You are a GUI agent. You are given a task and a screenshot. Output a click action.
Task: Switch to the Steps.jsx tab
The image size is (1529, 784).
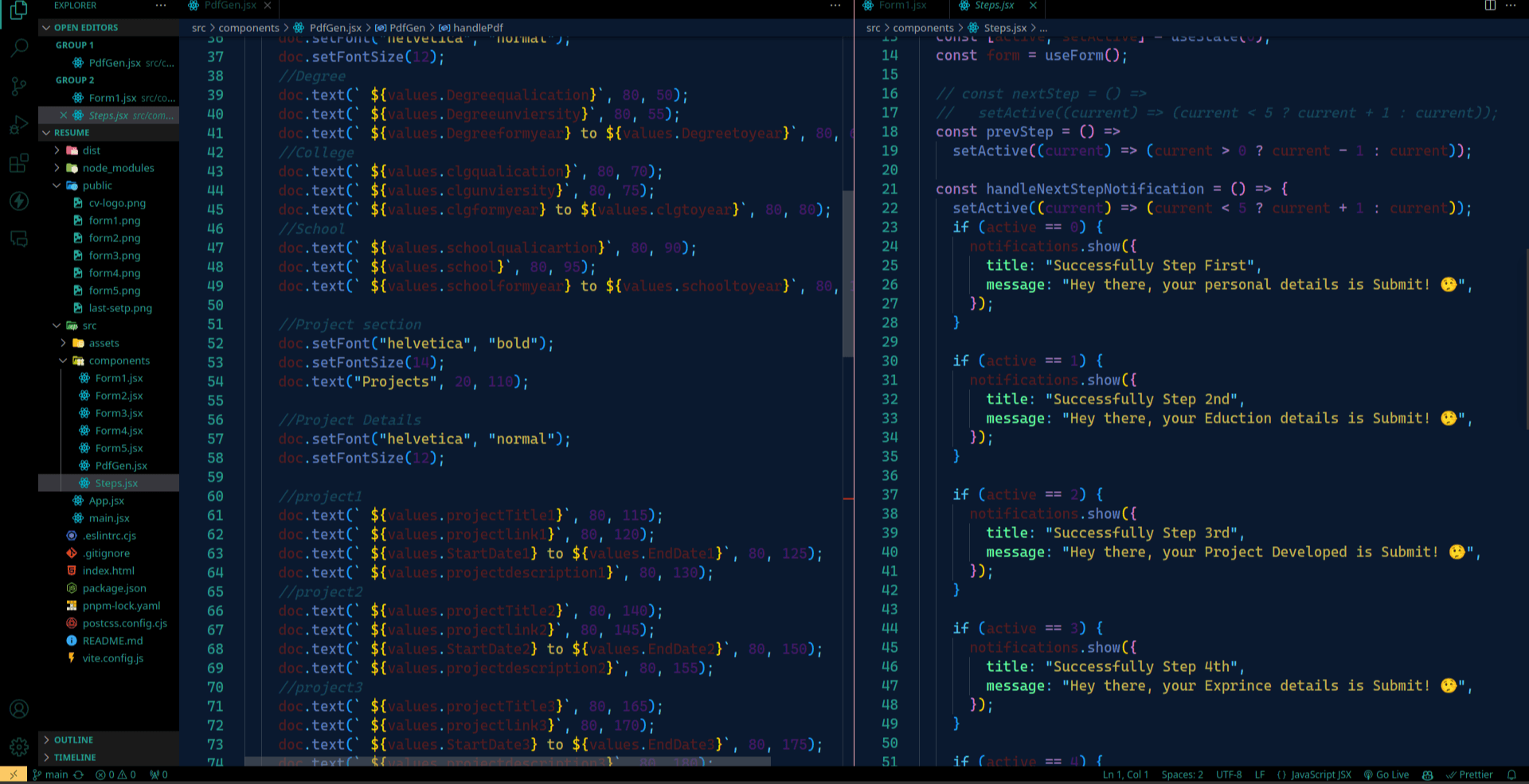993,6
